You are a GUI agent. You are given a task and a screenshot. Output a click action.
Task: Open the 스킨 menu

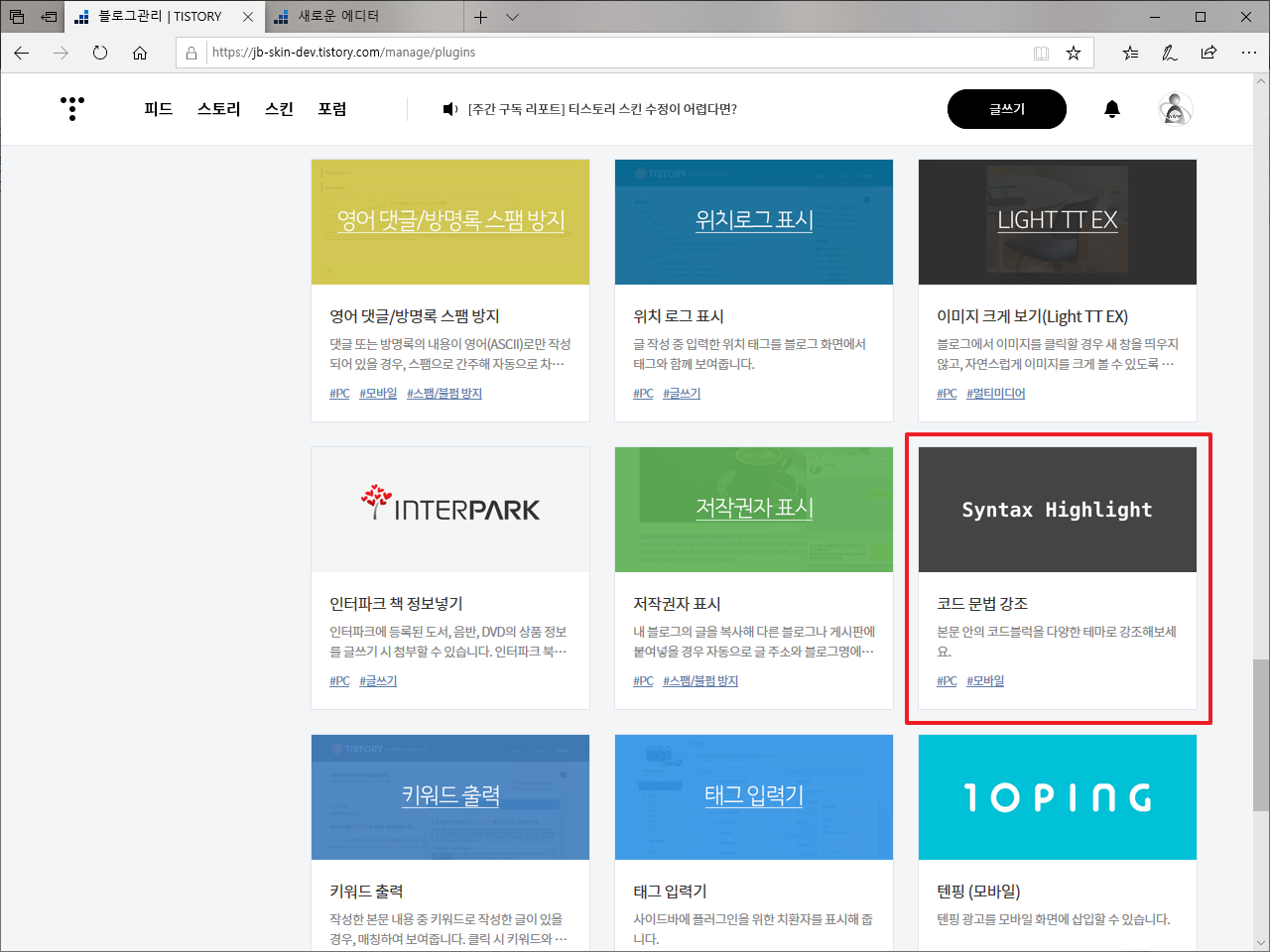[279, 109]
